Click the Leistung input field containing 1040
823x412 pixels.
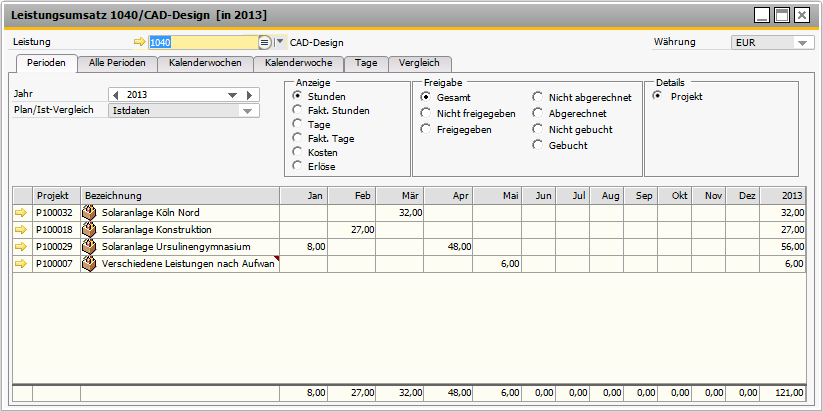[x=200, y=43]
